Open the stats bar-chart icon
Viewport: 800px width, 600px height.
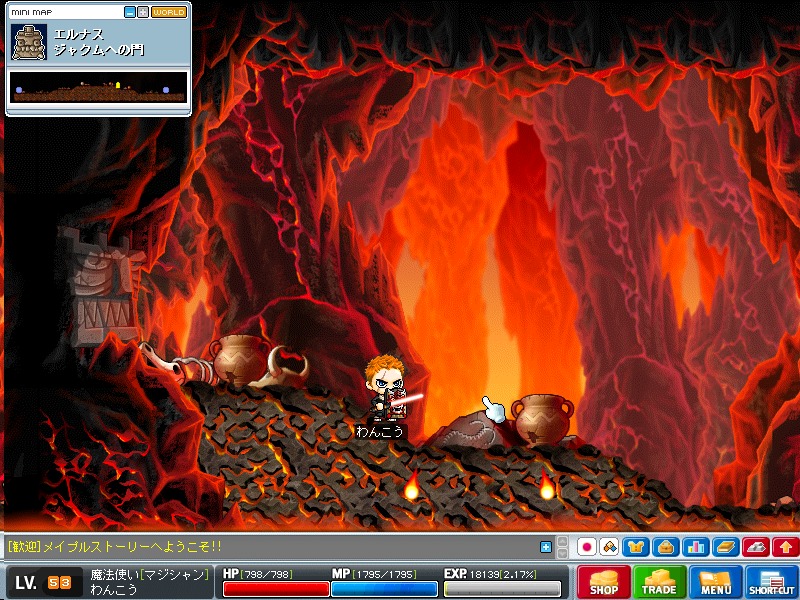click(x=695, y=547)
